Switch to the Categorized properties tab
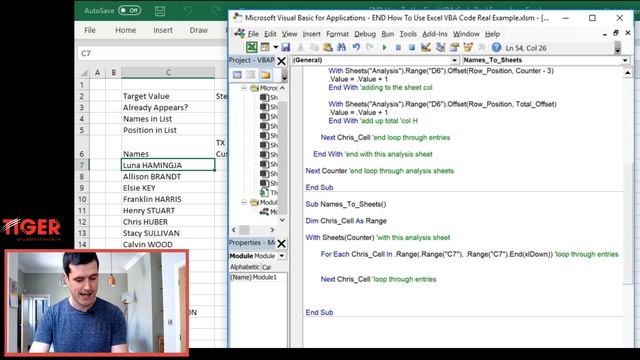This screenshot has height=360, width=640. [267, 267]
